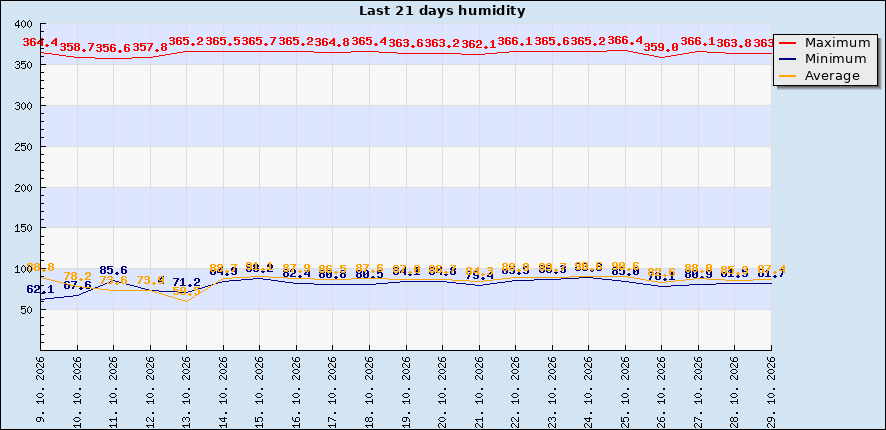Click the 250 label on the vertical axis
Viewport: 886px width, 430px height.
(x=25, y=146)
